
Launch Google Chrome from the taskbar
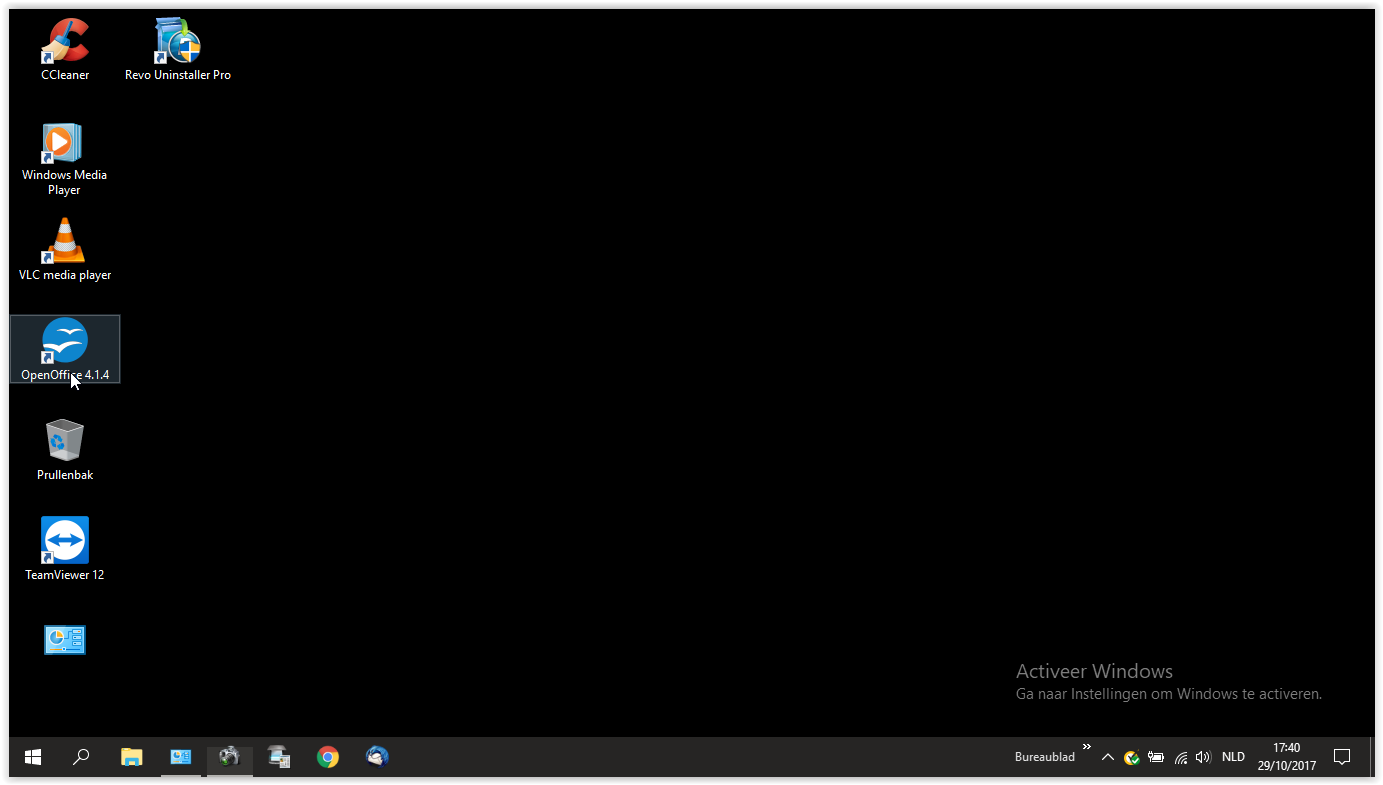[327, 757]
